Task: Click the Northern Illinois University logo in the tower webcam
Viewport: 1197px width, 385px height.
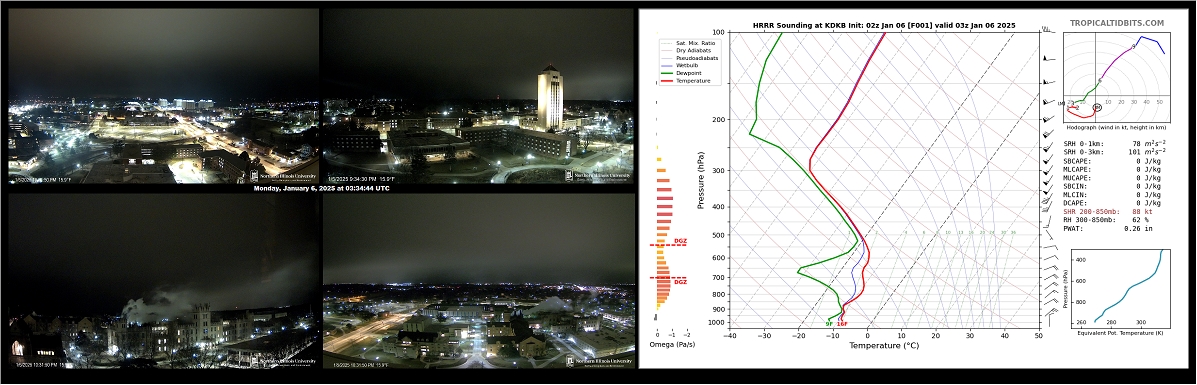Action: [598, 176]
